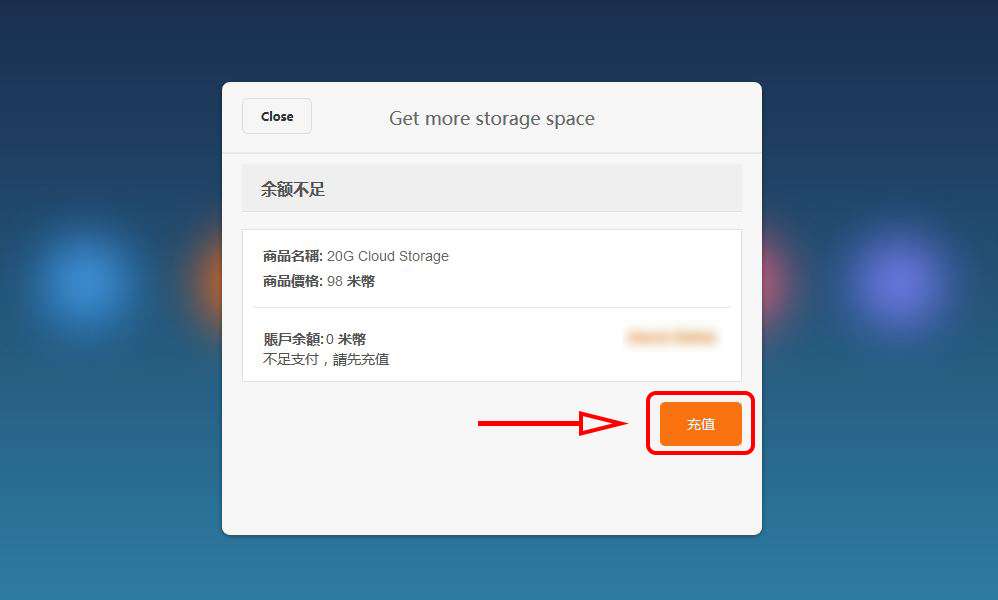This screenshot has height=600, width=998.
Task: Click the 商品名稱 label
Action: (x=293, y=256)
